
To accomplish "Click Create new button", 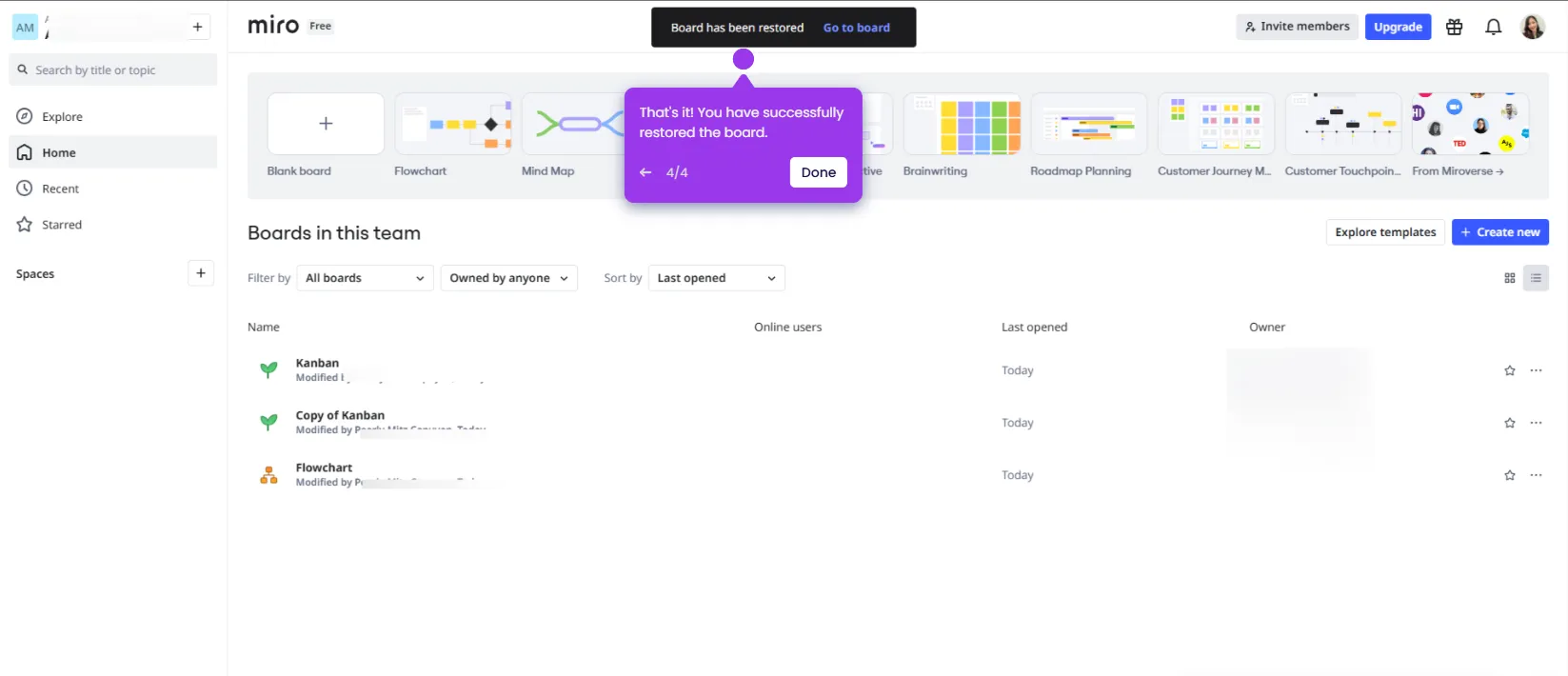I will 1499,232.
